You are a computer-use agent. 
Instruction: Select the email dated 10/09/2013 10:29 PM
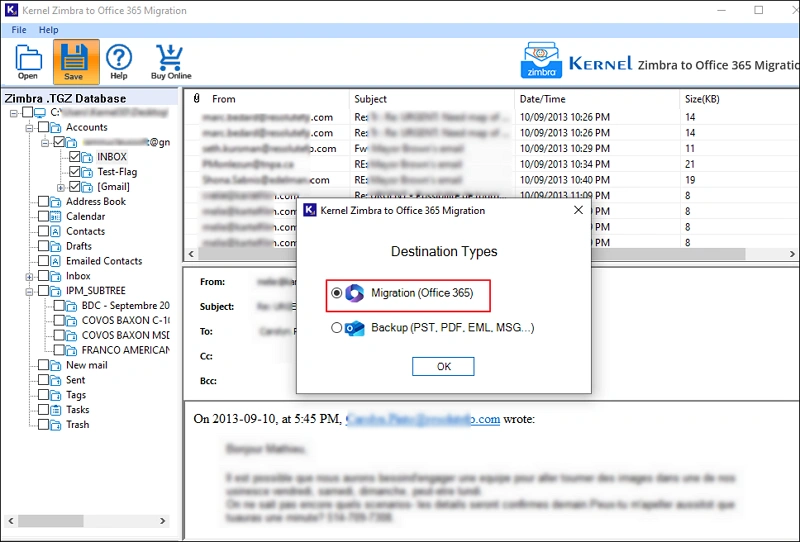tap(491, 149)
